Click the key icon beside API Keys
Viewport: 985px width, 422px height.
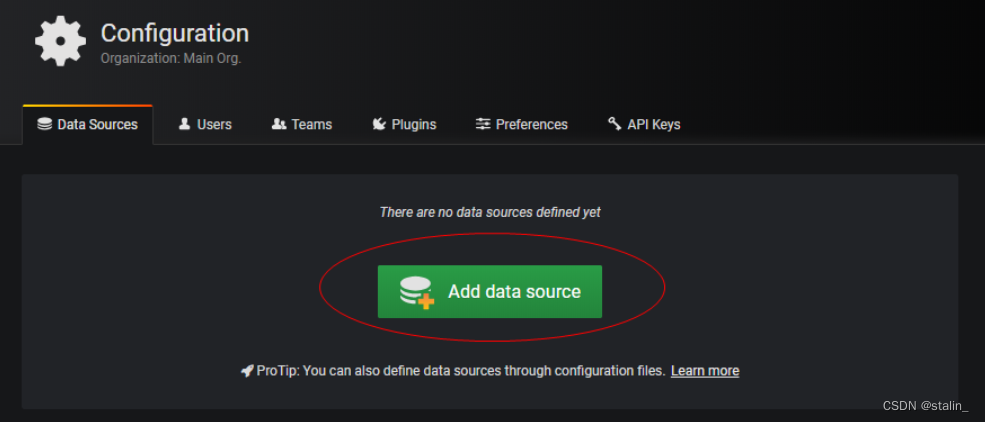pyautogui.click(x=614, y=124)
